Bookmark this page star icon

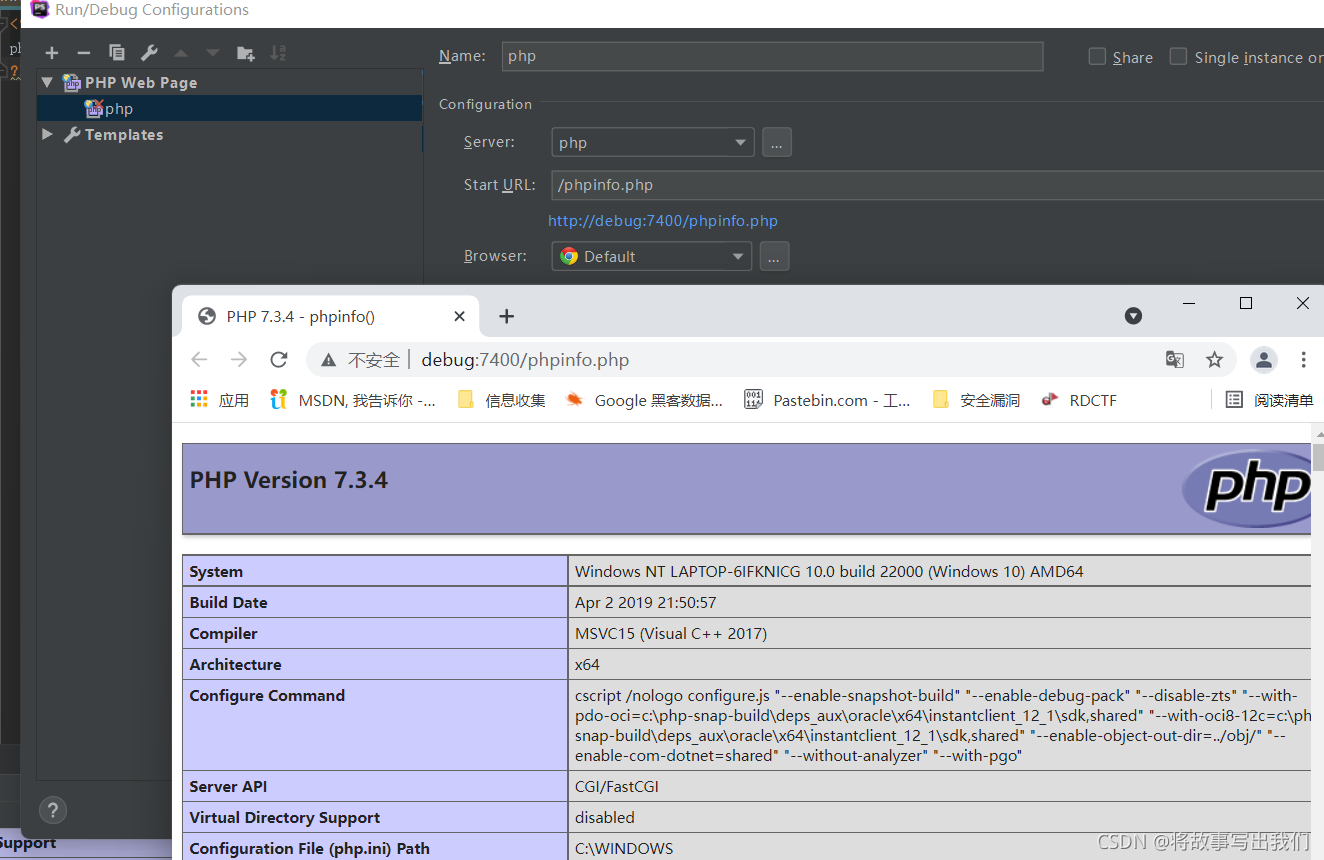click(x=1214, y=360)
